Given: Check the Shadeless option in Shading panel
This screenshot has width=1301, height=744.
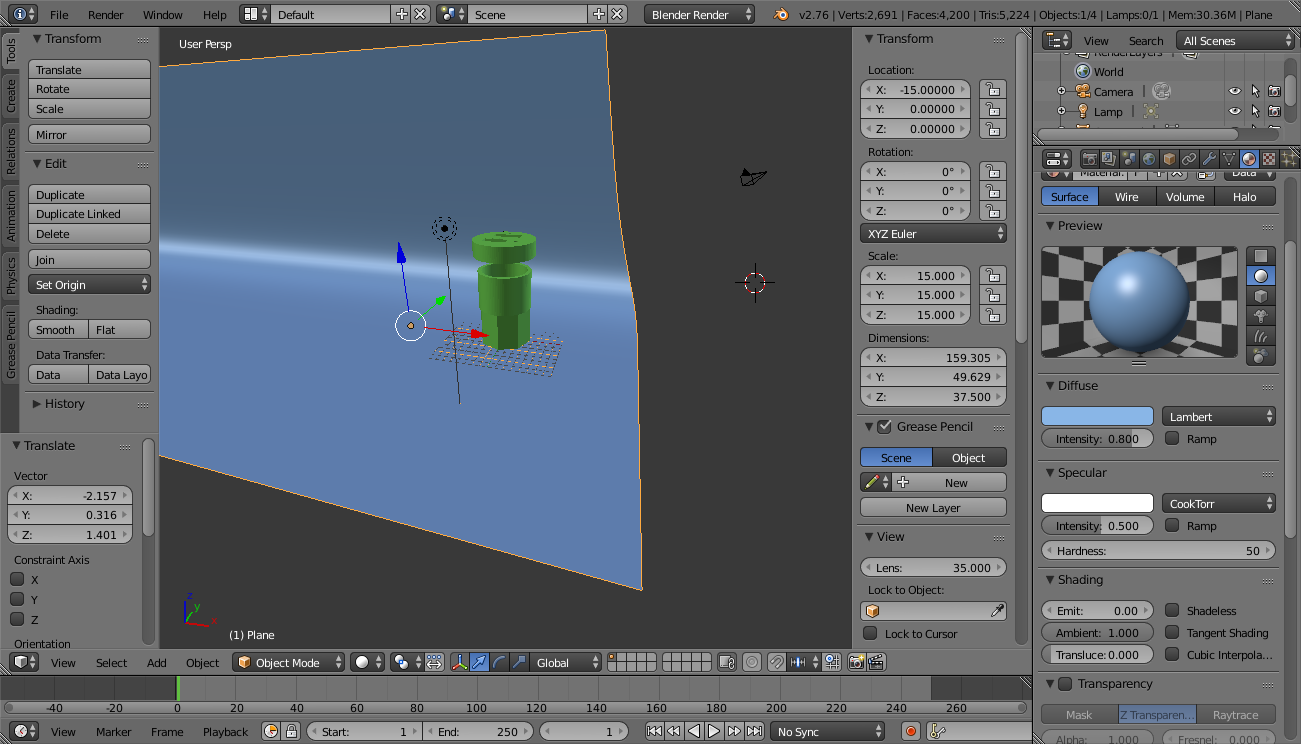Looking at the screenshot, I should pyautogui.click(x=1172, y=610).
